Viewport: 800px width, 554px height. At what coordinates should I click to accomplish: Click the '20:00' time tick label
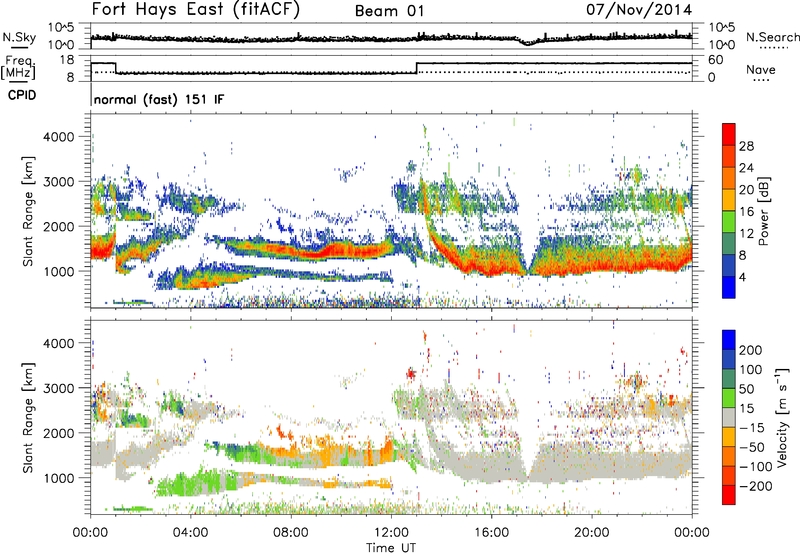click(592, 533)
